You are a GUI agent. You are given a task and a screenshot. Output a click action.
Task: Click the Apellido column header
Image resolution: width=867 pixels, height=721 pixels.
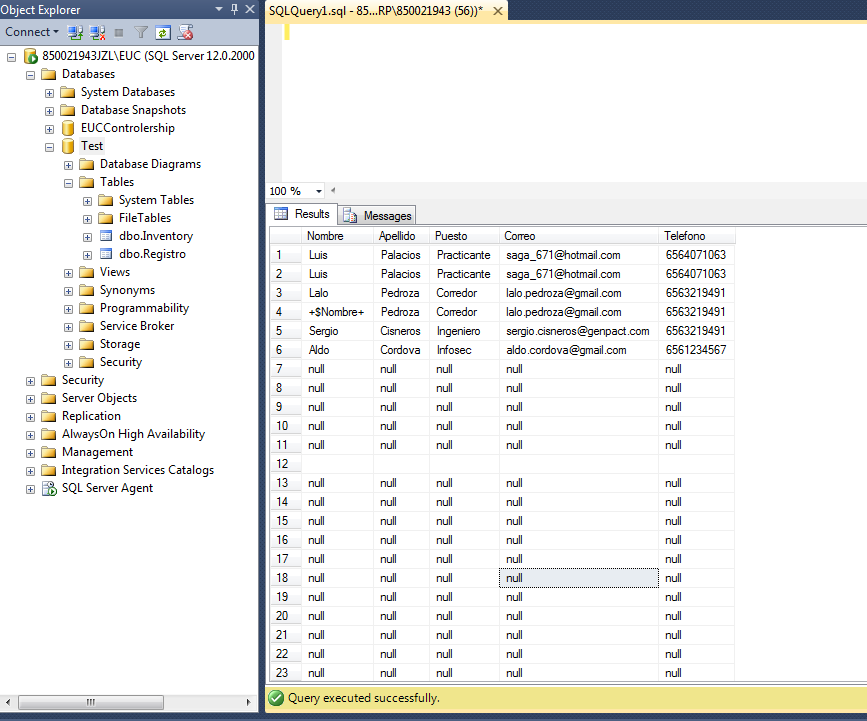coord(401,236)
